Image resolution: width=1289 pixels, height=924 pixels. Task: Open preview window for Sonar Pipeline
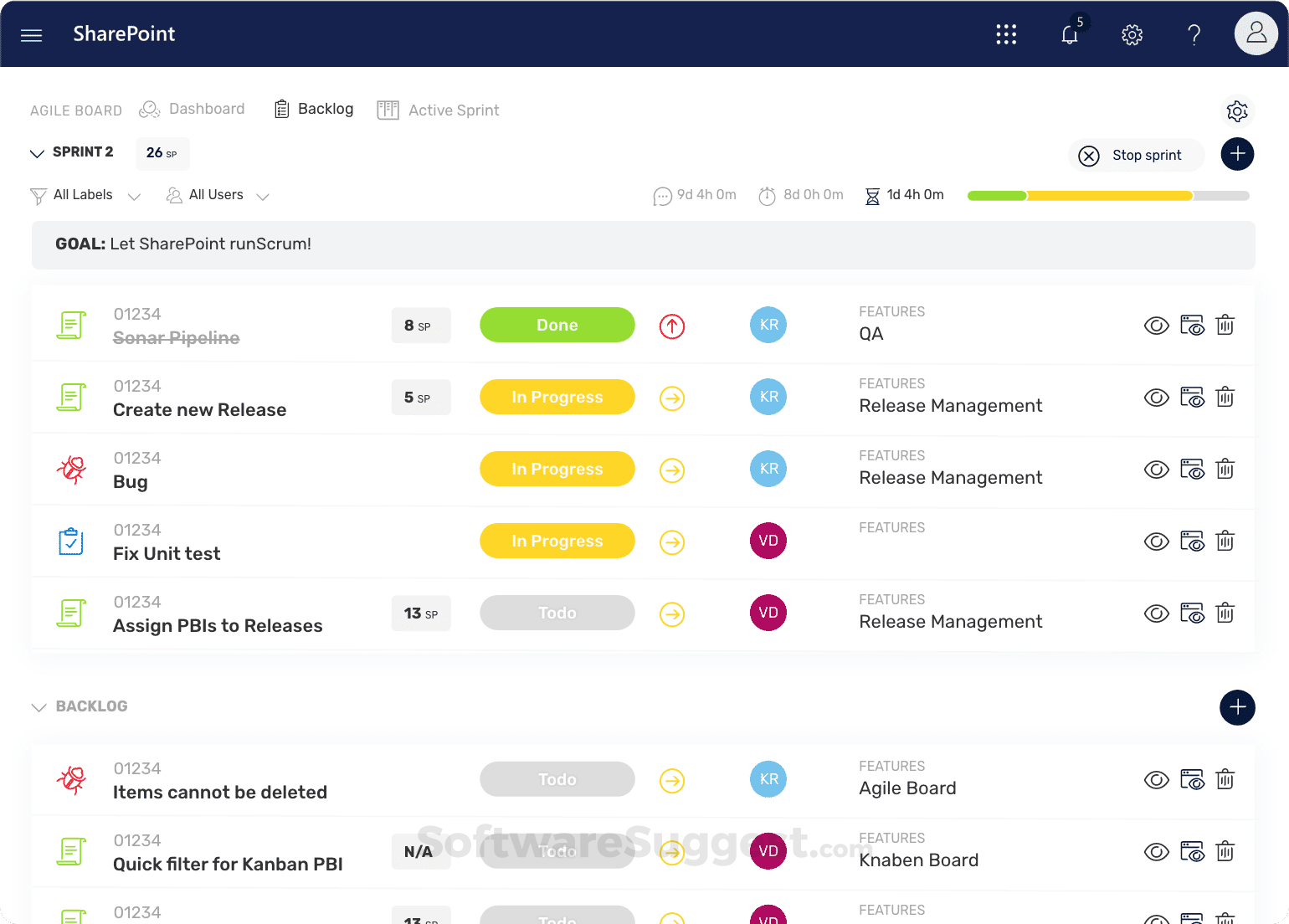[x=1192, y=325]
